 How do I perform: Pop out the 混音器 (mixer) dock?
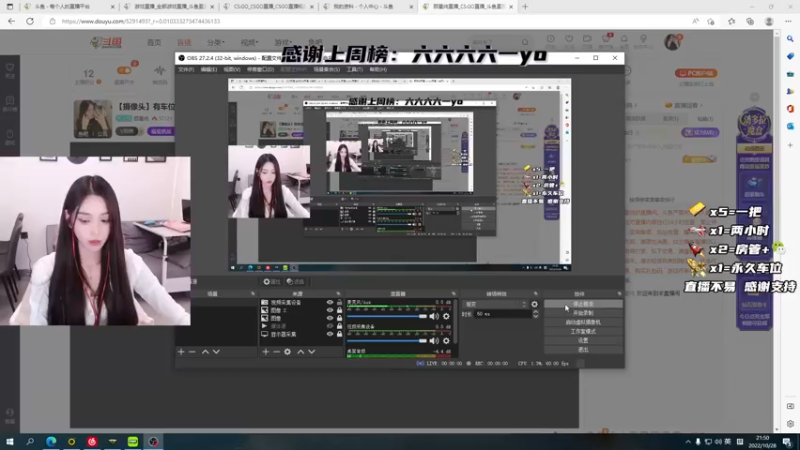[454, 294]
